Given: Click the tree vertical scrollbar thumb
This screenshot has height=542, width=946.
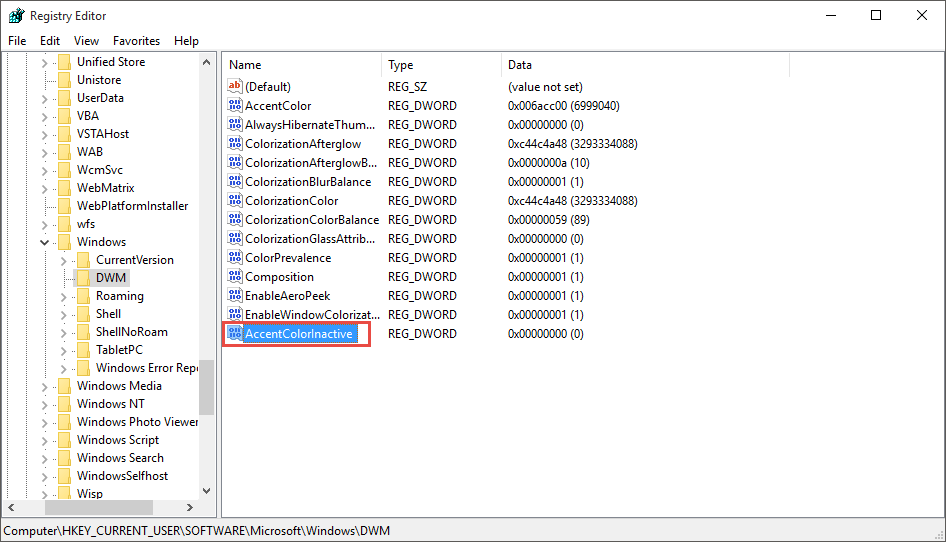Looking at the screenshot, I should [206, 387].
